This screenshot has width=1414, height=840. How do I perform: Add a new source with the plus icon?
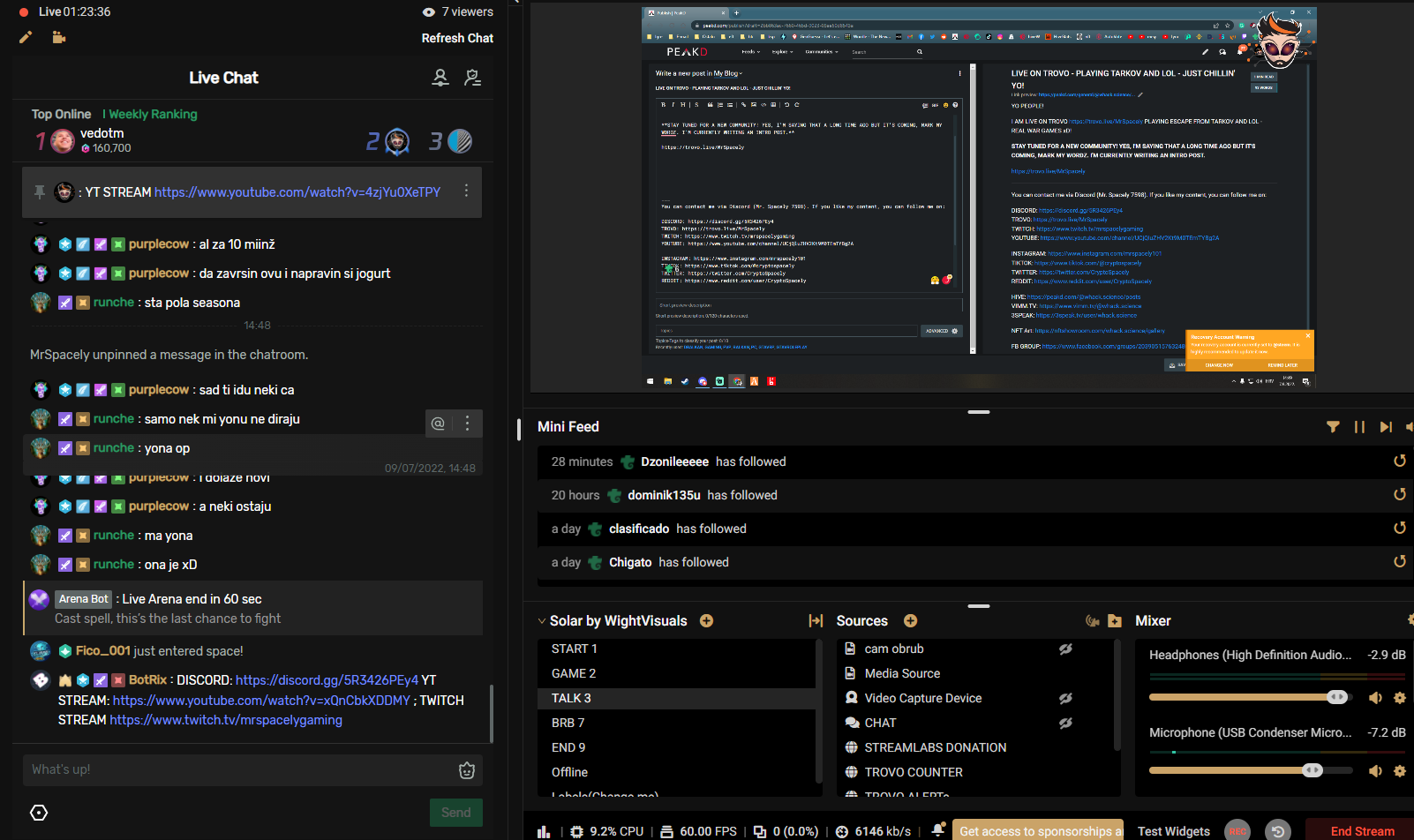point(910,621)
